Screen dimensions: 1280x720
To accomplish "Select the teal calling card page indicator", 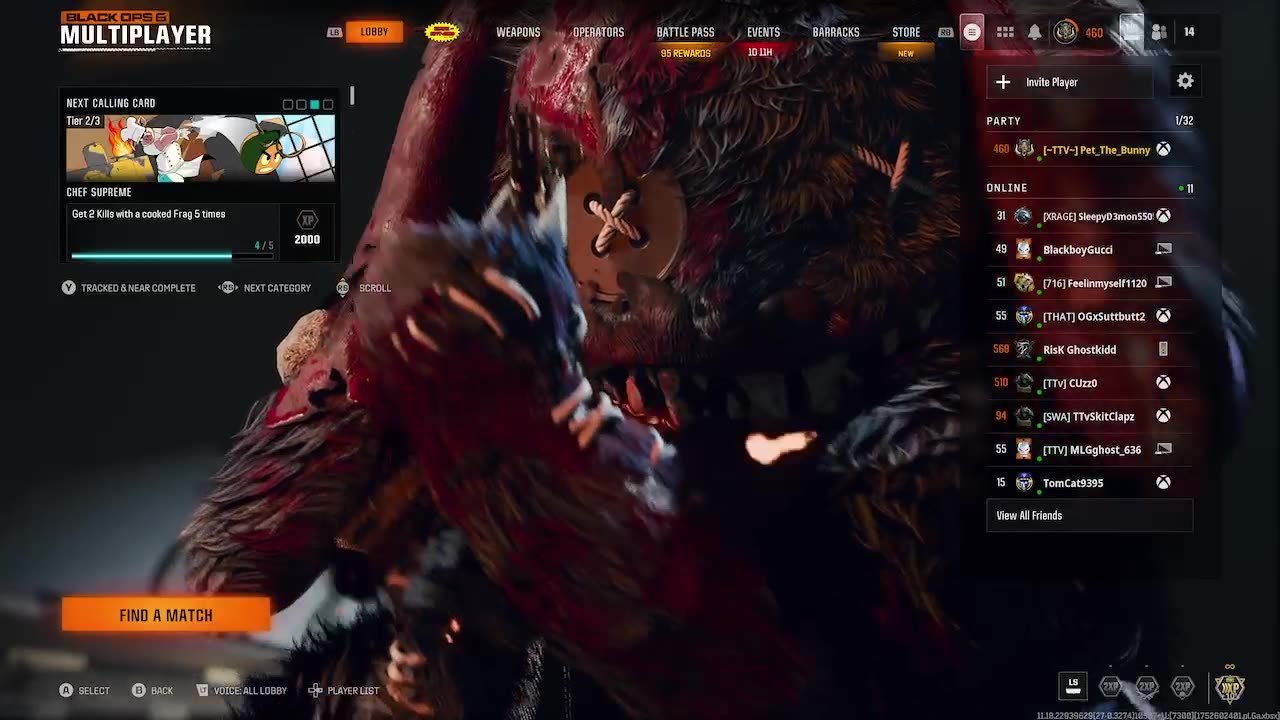I will click(x=314, y=104).
